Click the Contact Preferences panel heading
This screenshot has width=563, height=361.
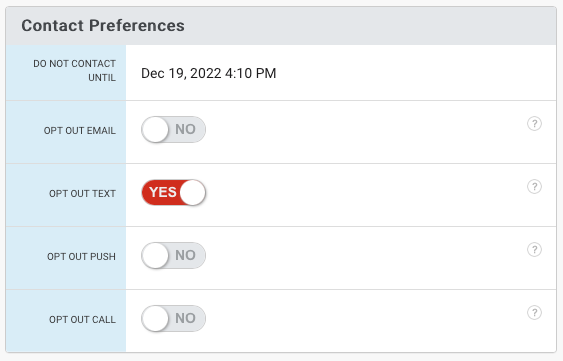tap(103, 26)
